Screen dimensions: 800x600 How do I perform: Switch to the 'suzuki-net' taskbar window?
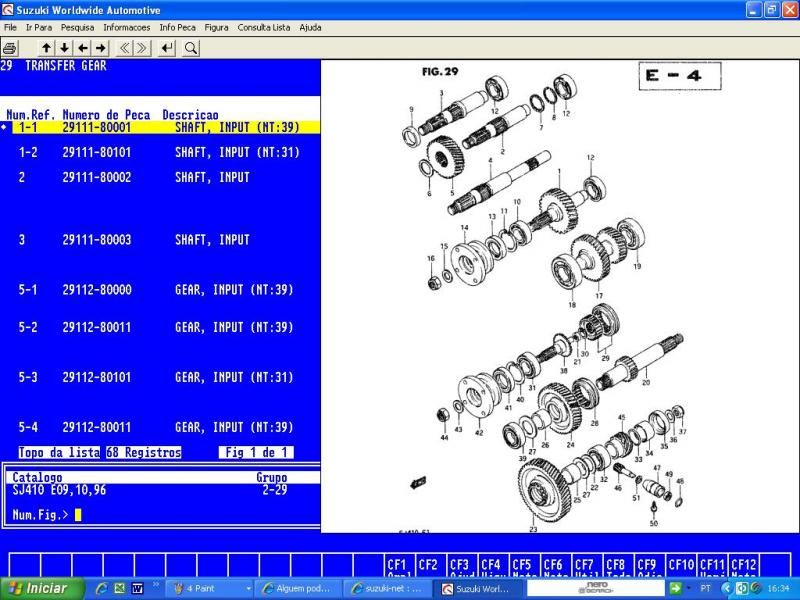click(387, 589)
